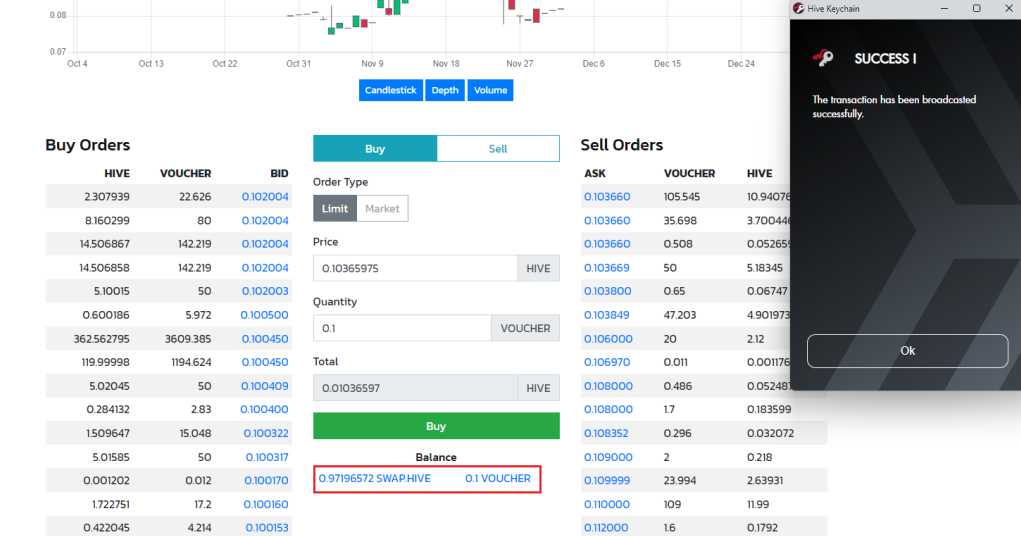The width and height of the screenshot is (1021, 536).
Task: Click the 105.545 VOUCHER sell order cell
Action: (682, 197)
